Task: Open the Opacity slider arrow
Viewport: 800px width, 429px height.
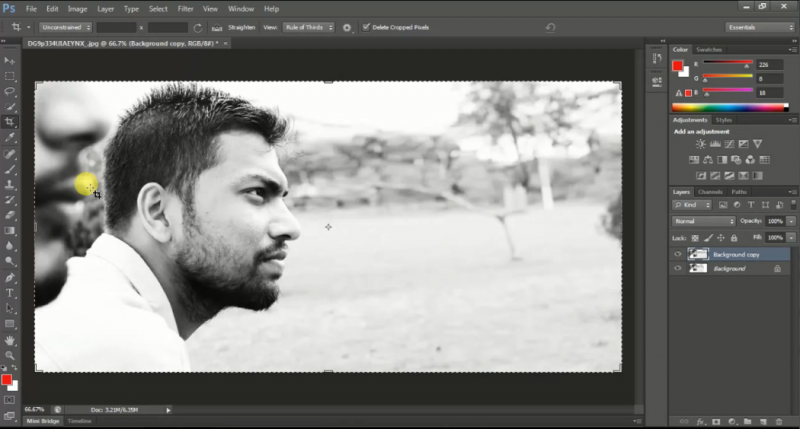Action: [791, 221]
